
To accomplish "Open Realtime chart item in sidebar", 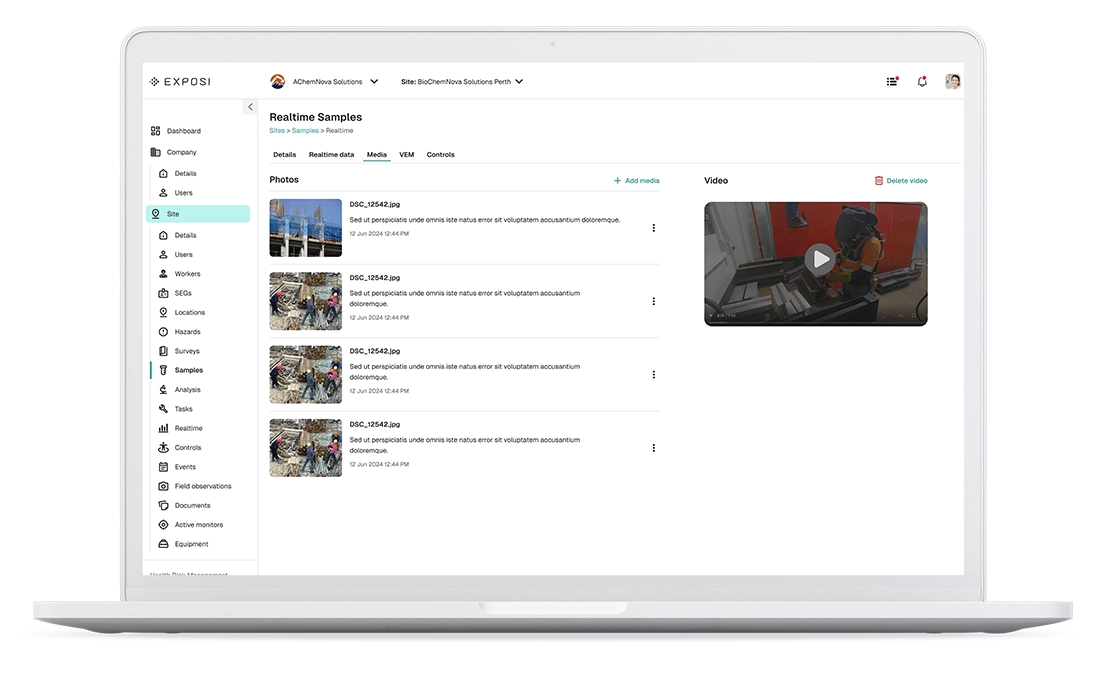I will (188, 428).
